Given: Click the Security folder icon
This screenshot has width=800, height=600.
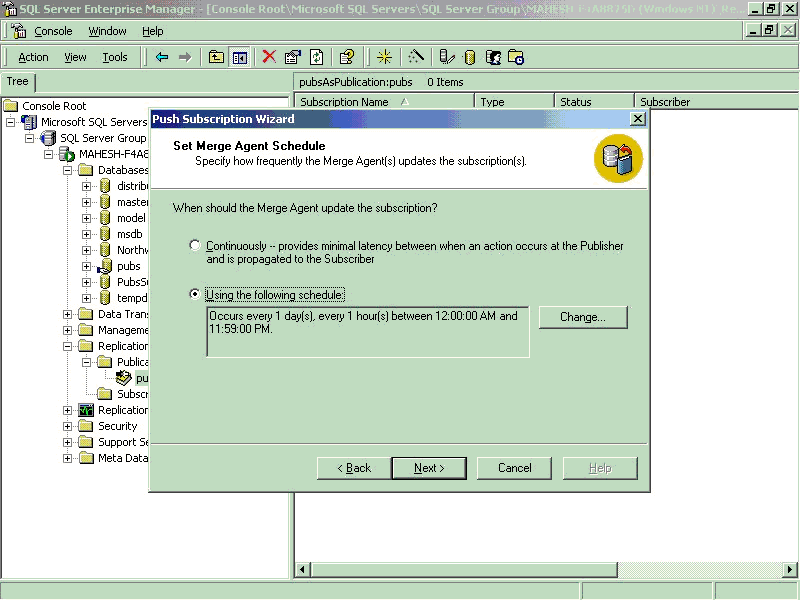Looking at the screenshot, I should click(x=86, y=426).
